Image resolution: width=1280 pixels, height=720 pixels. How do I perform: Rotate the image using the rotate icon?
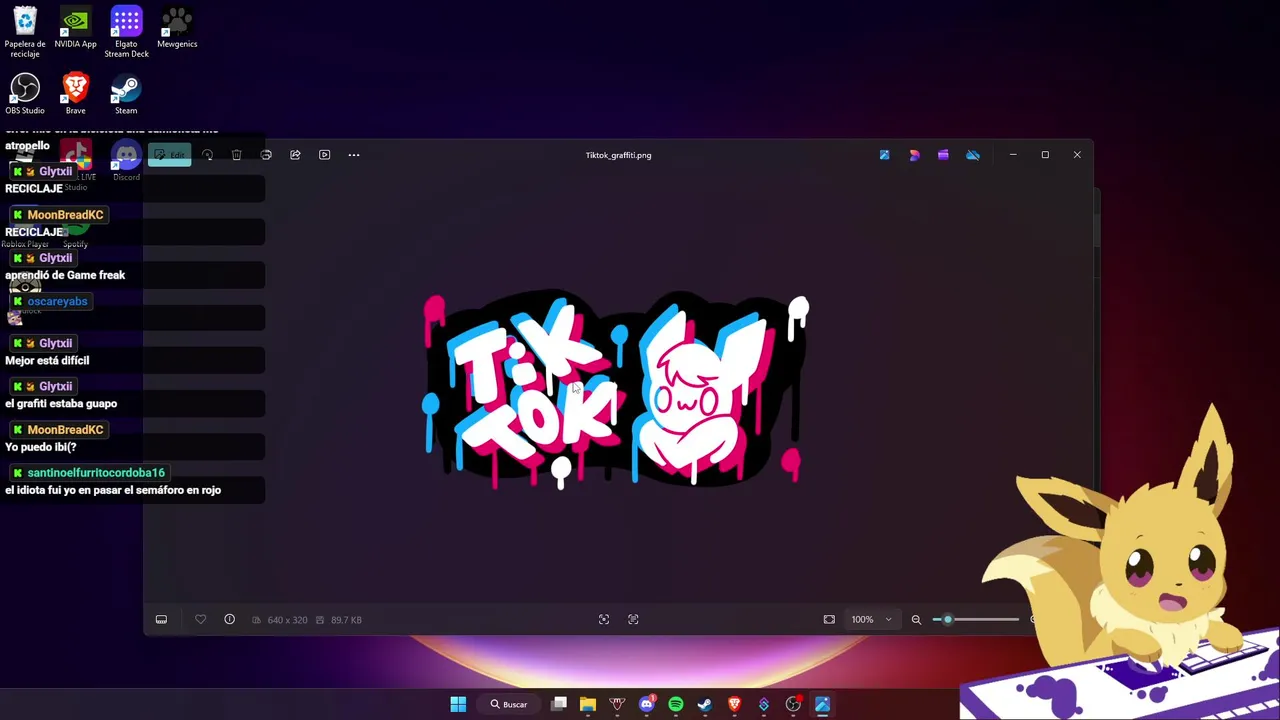(207, 155)
